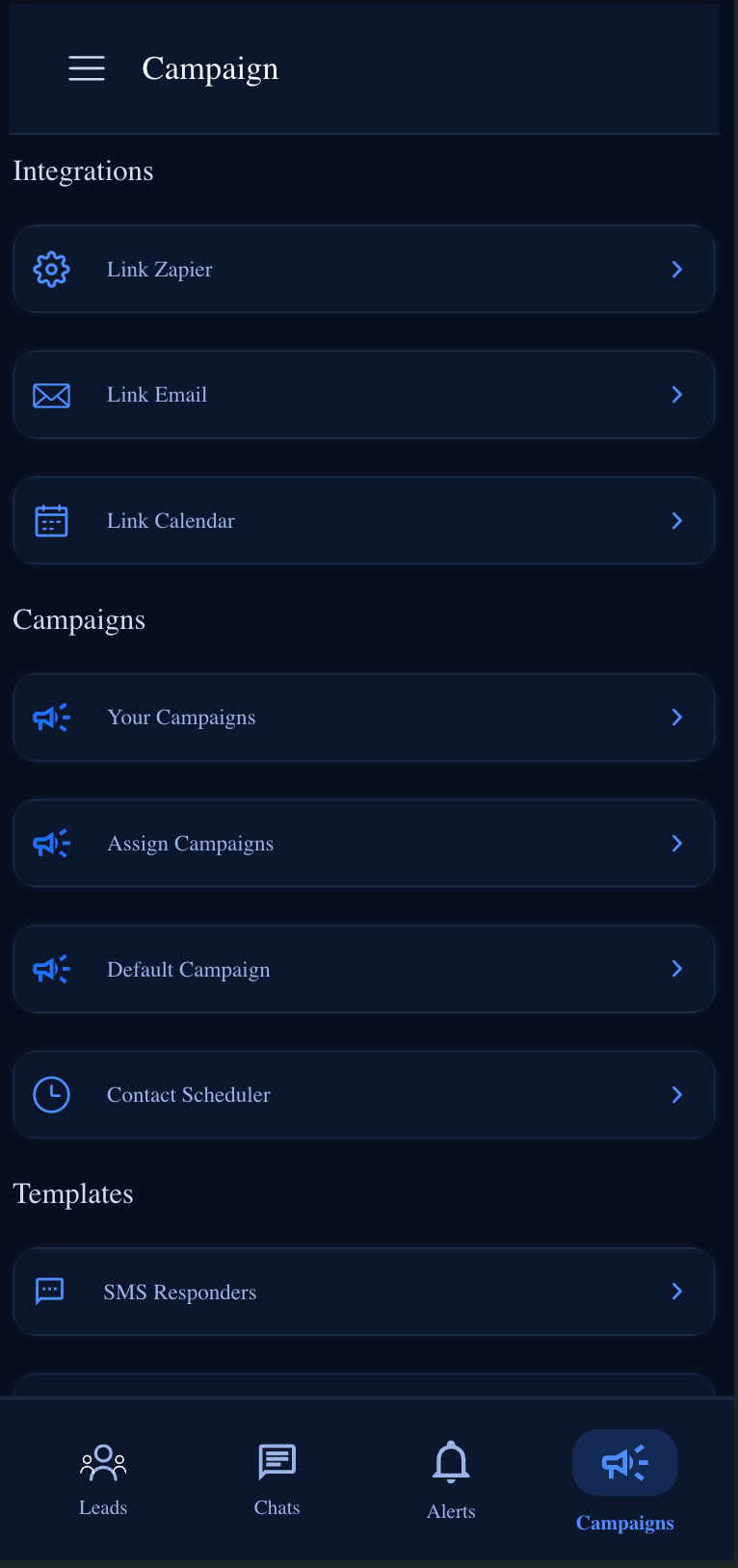Switch to the Chats tab

tap(277, 1479)
